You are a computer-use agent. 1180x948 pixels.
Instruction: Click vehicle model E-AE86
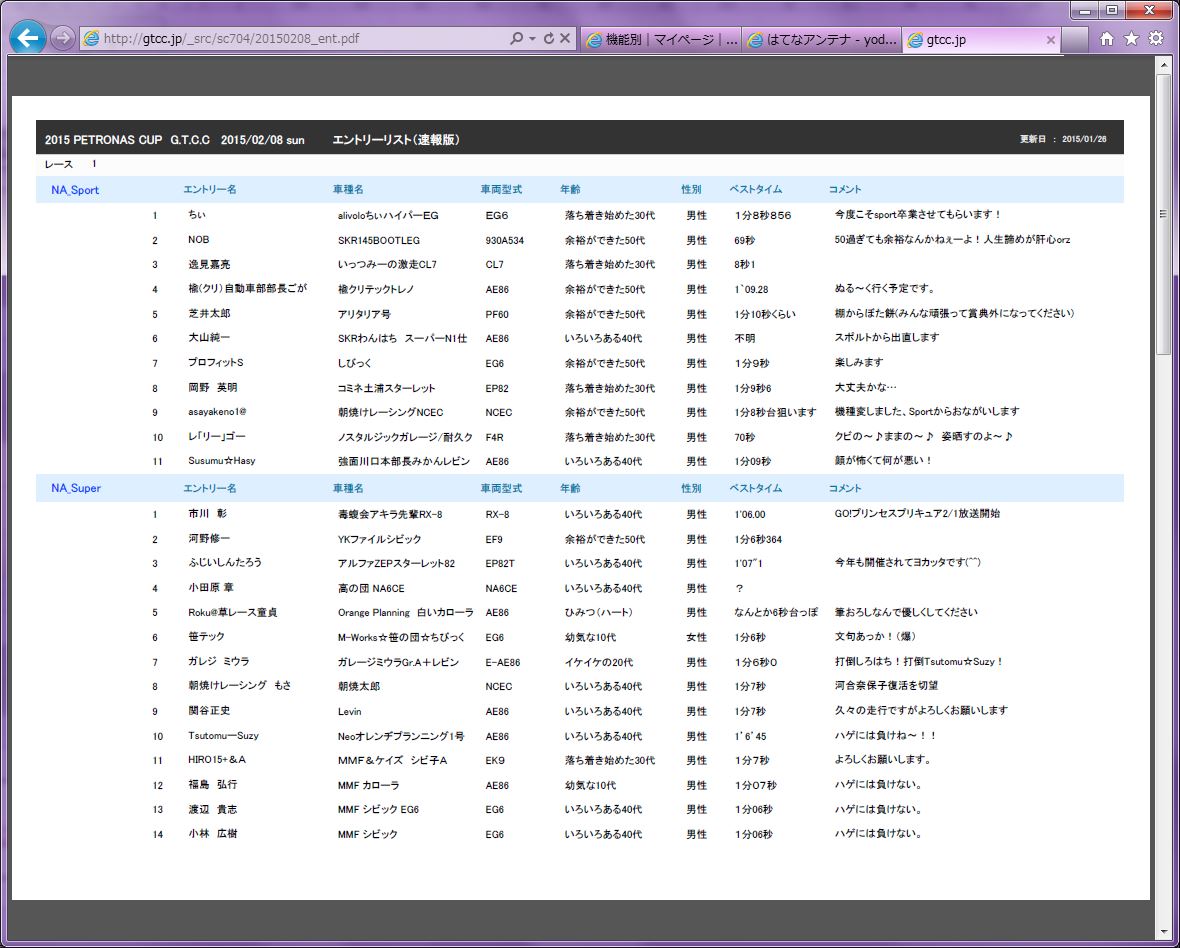click(503, 663)
